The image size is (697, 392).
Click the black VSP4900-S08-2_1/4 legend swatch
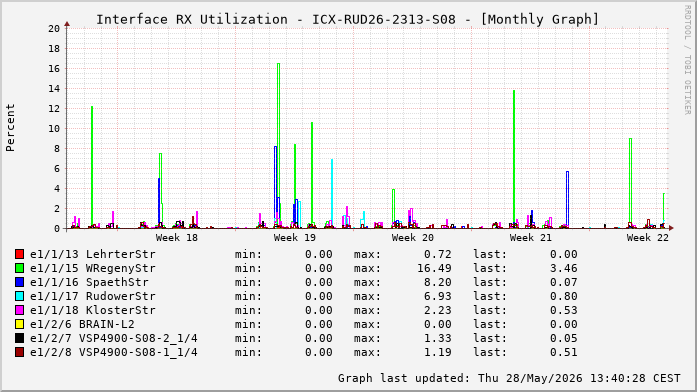(19, 338)
